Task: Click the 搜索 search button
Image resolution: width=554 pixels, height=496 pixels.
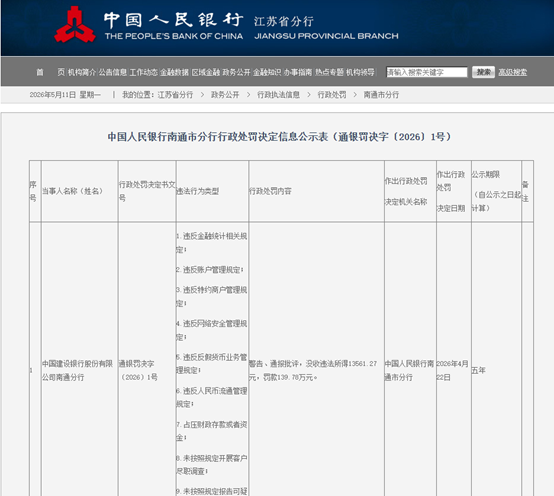Action: click(x=483, y=72)
